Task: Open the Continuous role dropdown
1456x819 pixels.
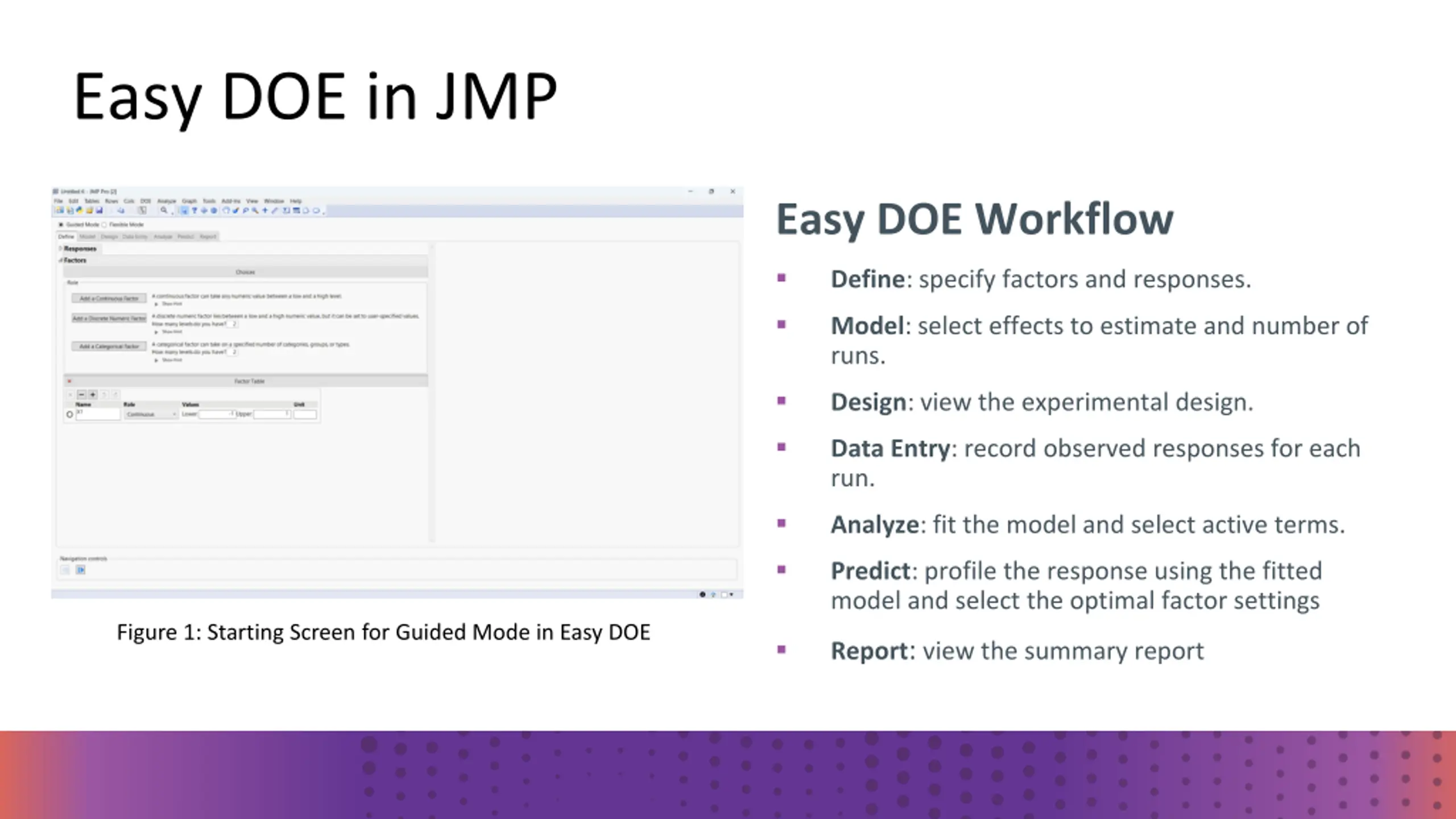Action: coord(151,414)
